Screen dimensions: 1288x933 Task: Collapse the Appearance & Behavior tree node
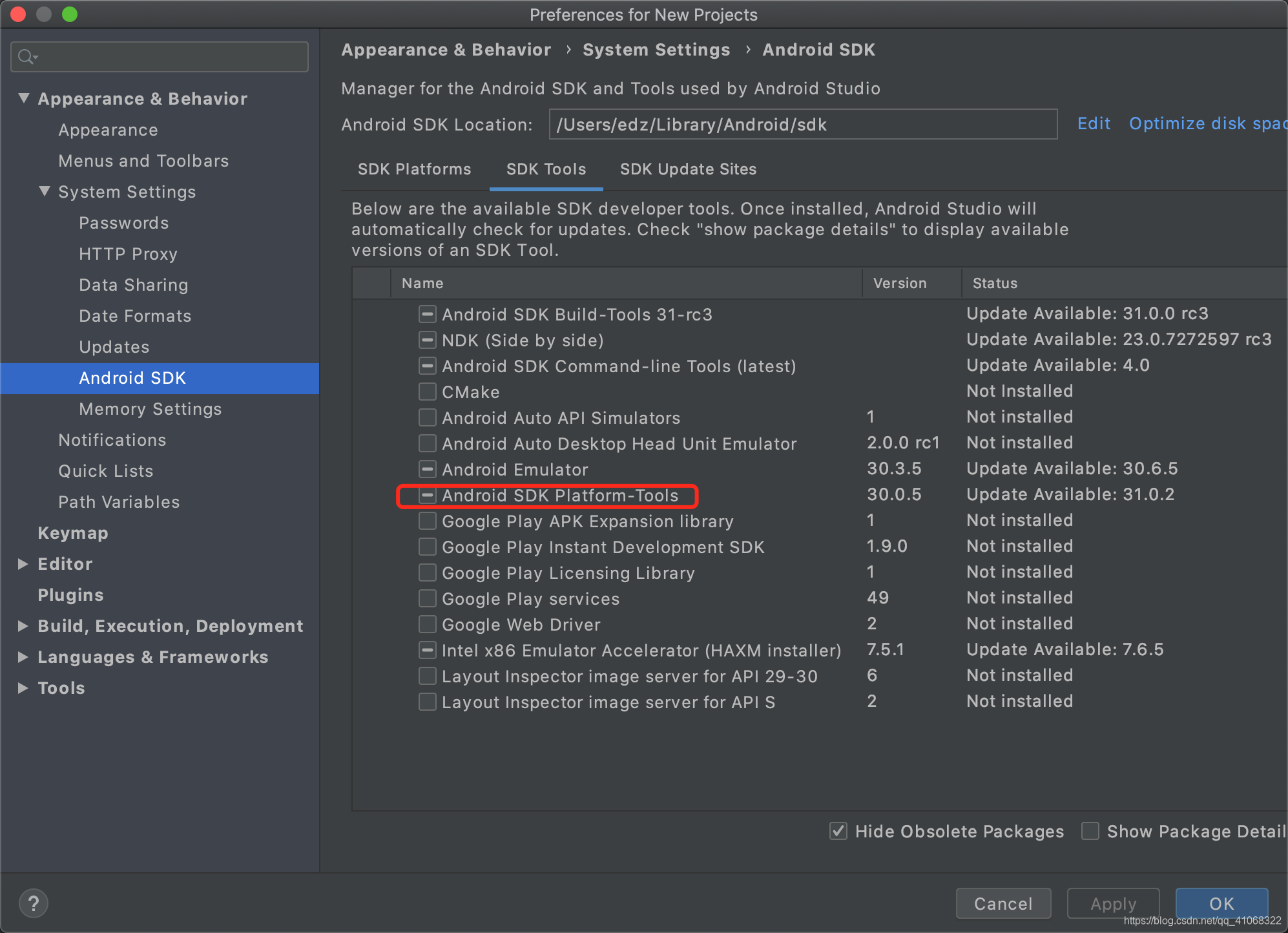pos(24,98)
